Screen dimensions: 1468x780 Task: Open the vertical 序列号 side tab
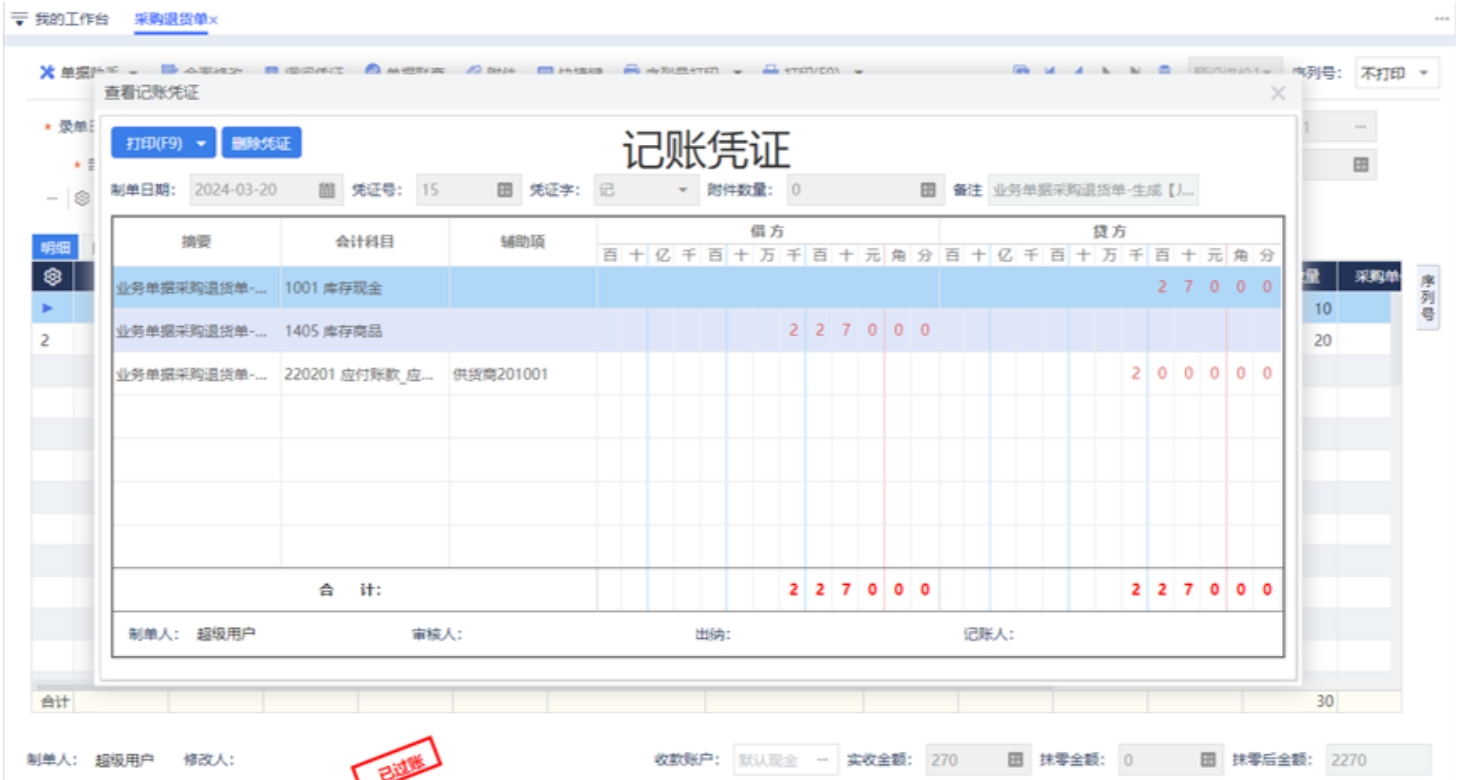tap(1428, 298)
